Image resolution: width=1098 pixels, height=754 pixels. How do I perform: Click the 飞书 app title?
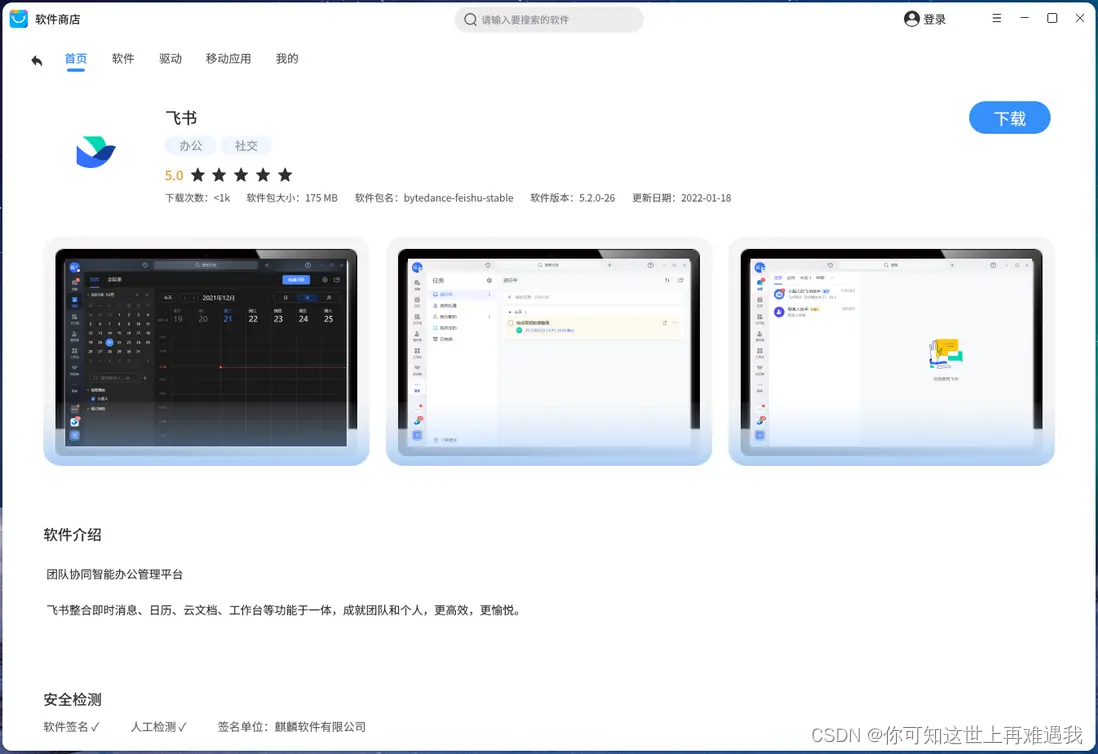(181, 118)
